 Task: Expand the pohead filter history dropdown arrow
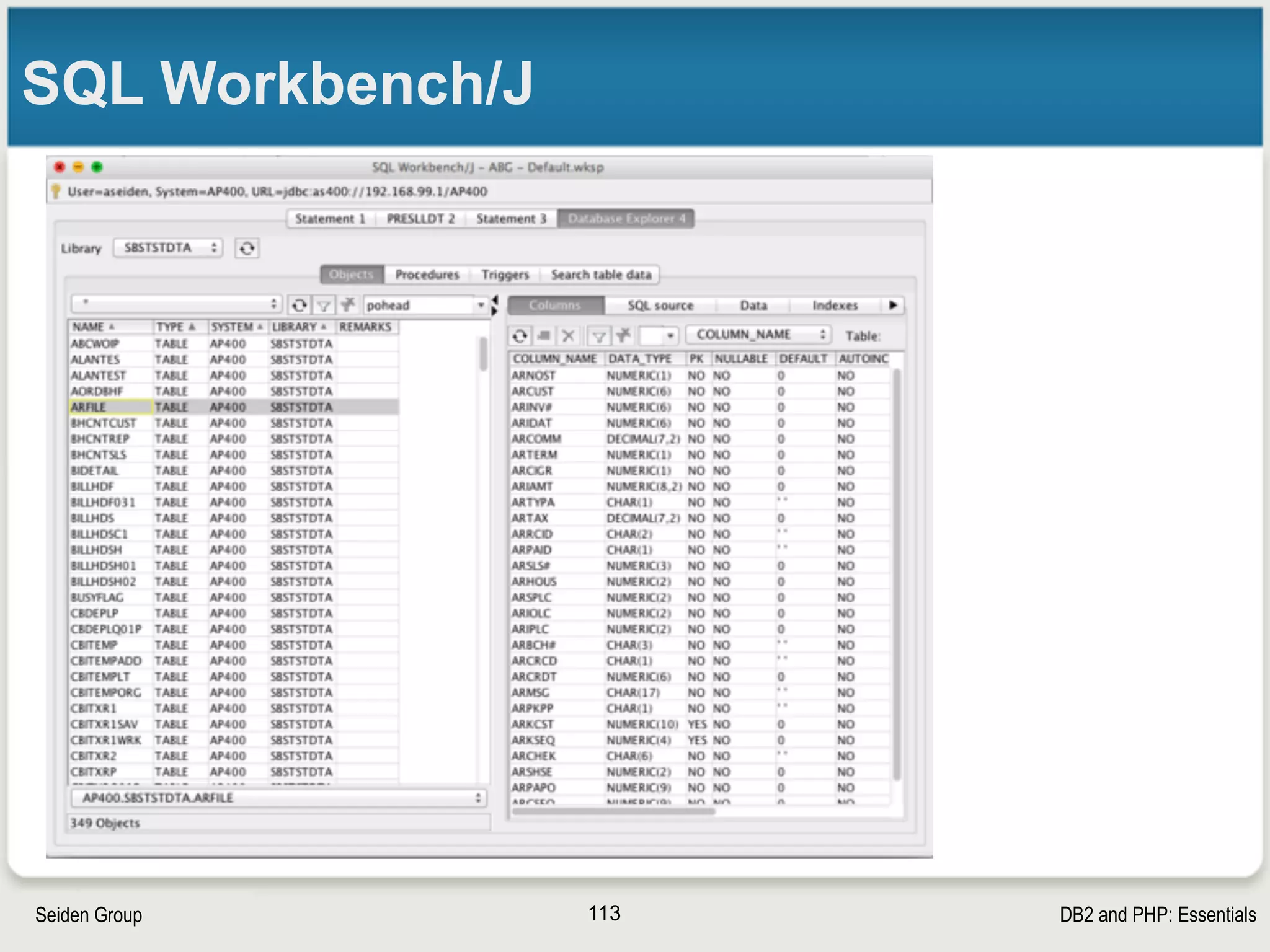coord(481,305)
